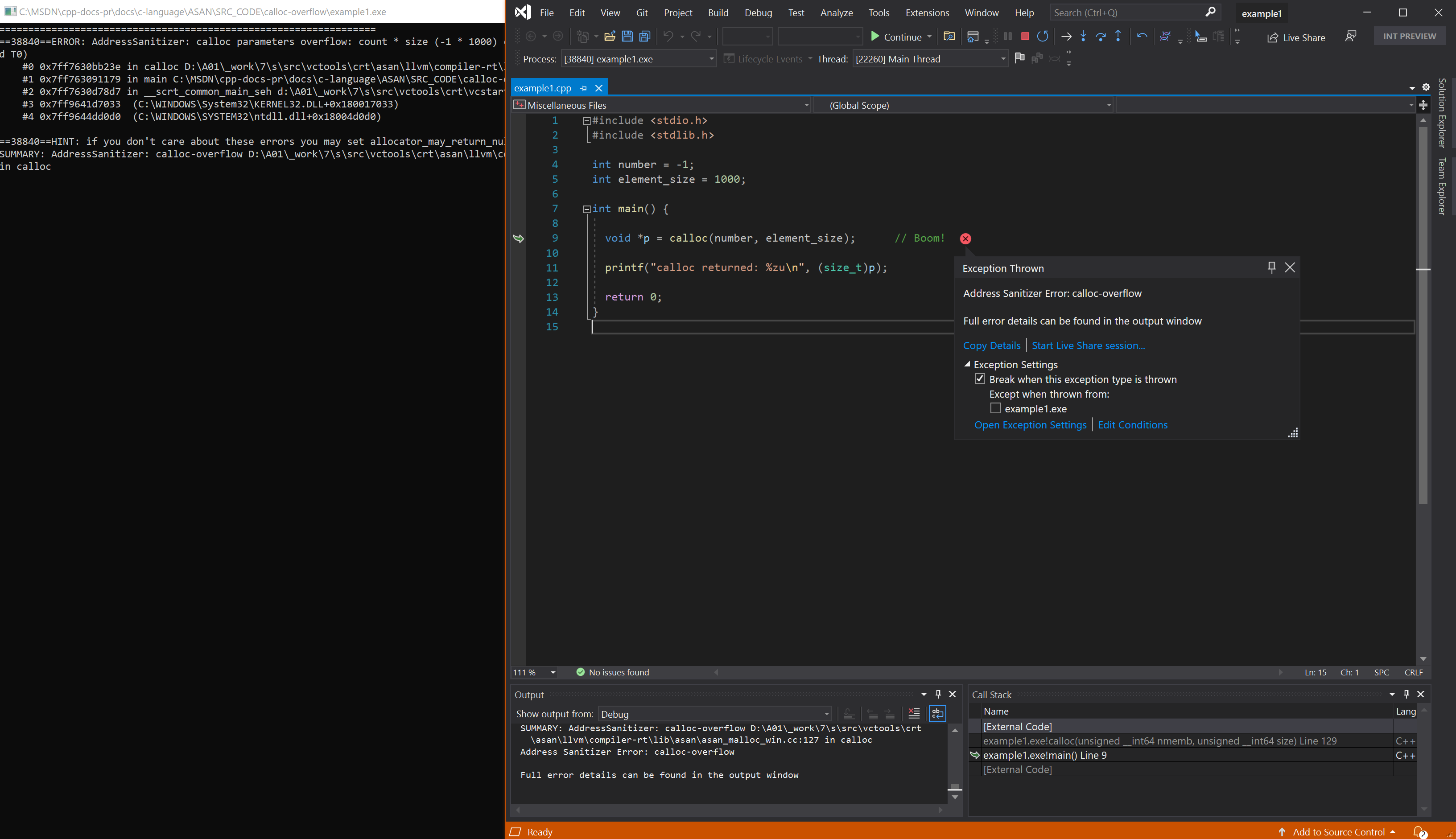Drag the Output panel scrollbar
Image resolution: width=1456 pixels, height=839 pixels.
pyautogui.click(x=955, y=790)
